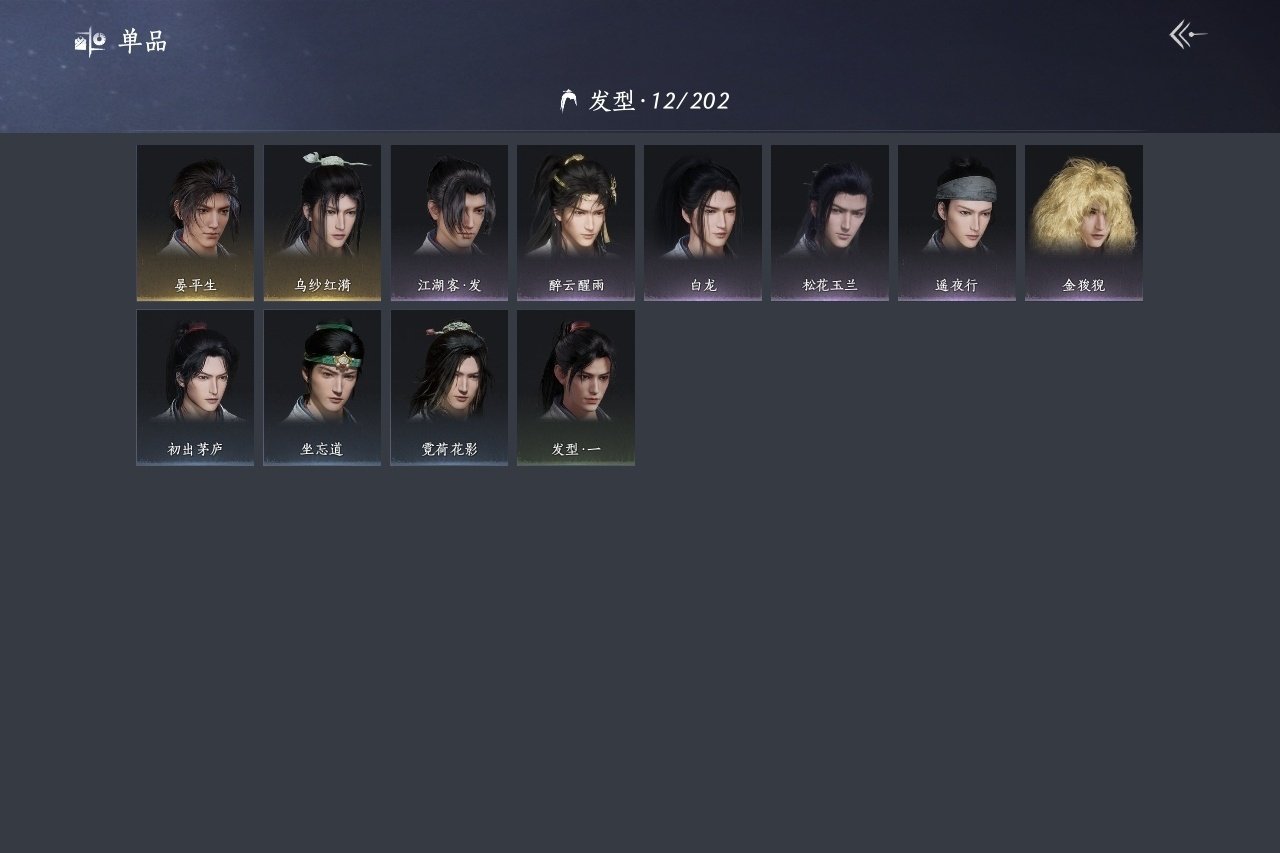Screen dimensions: 1280x853
Task: Choose the 坐忘道 green headband hairstyle
Action: point(322,388)
